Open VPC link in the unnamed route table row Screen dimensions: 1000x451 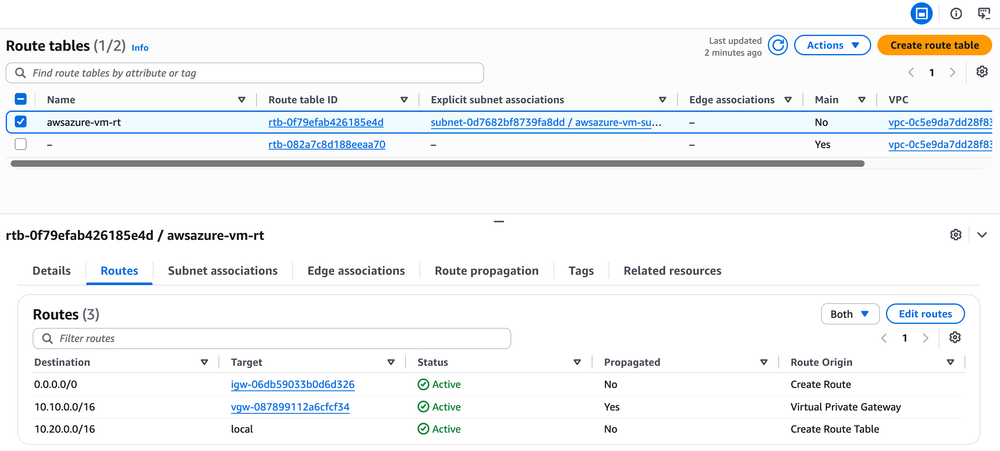[x=941, y=144]
